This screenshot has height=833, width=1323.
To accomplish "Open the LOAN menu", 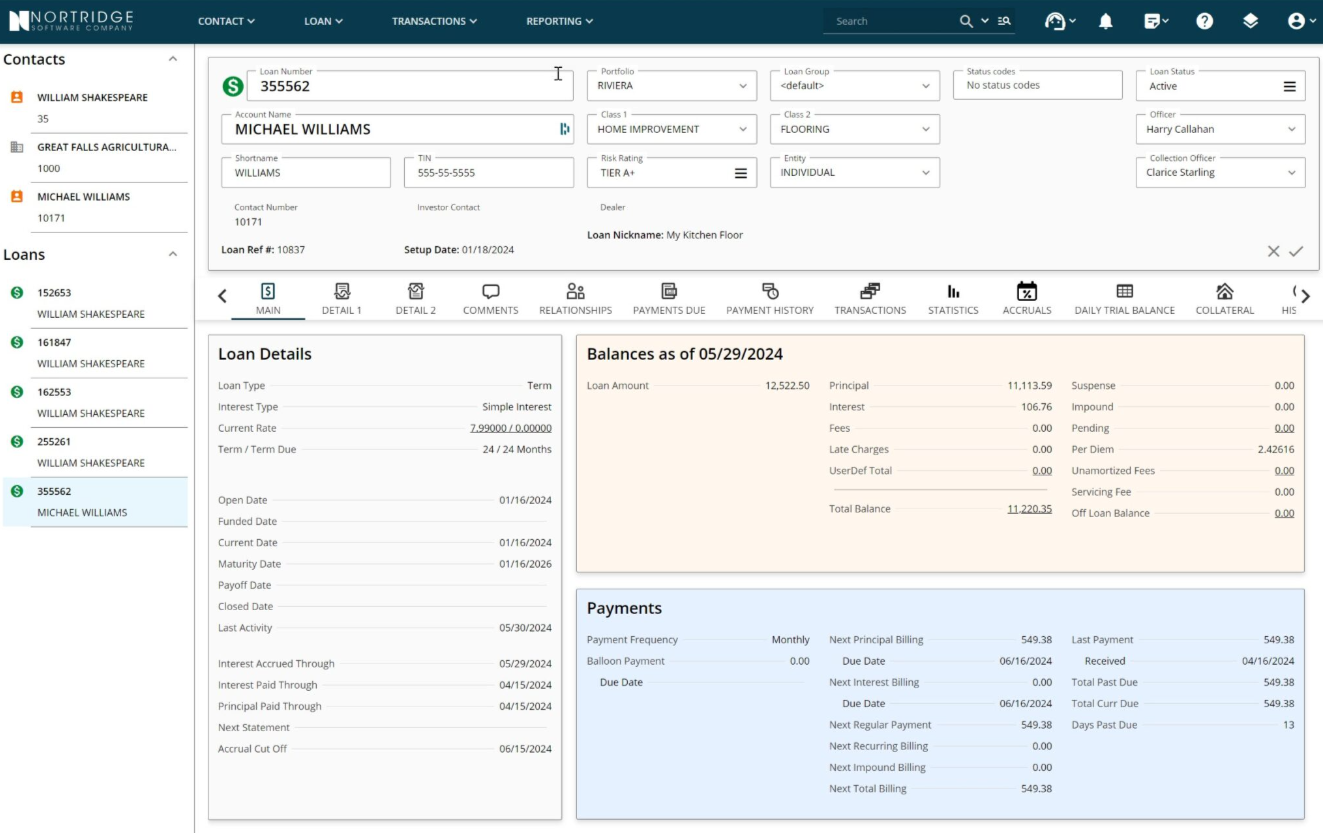I will (322, 20).
